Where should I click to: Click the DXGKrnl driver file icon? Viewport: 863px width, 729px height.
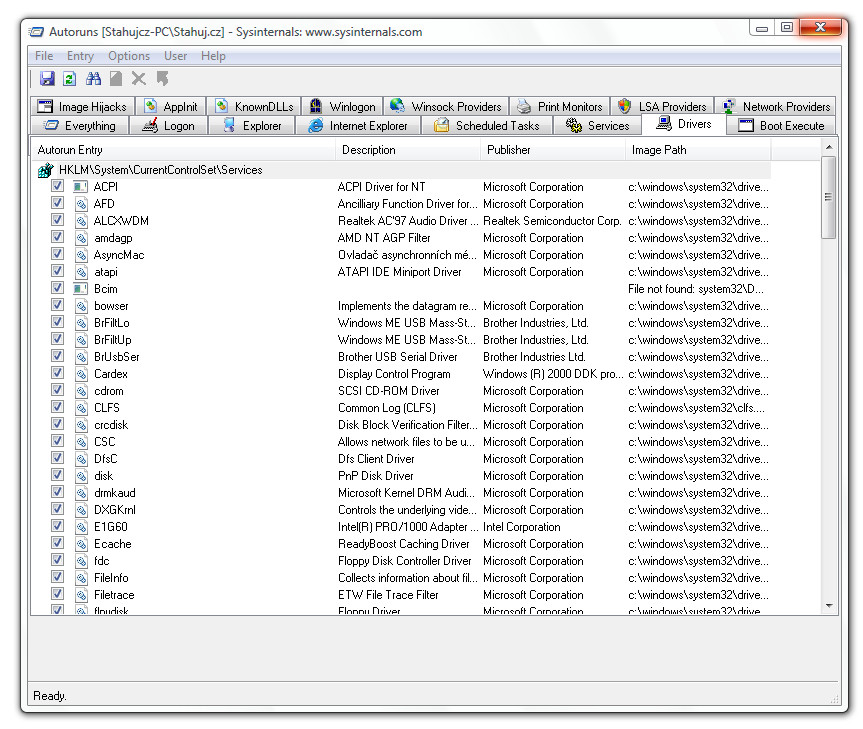point(81,510)
